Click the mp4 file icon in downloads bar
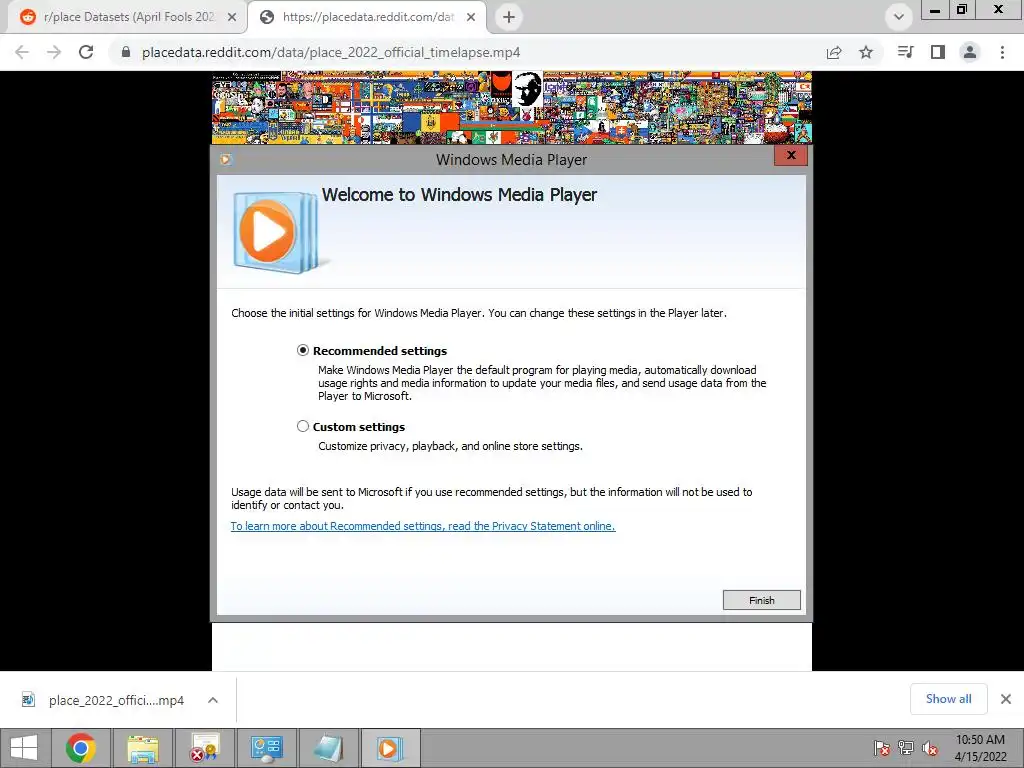1024x768 pixels. (28, 700)
